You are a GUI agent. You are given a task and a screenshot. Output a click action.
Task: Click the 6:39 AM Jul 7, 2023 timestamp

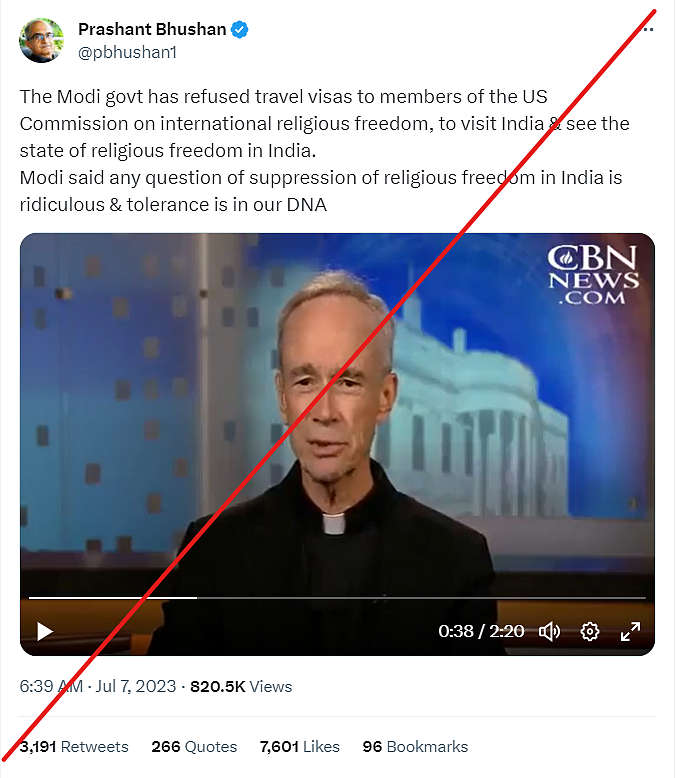point(98,686)
